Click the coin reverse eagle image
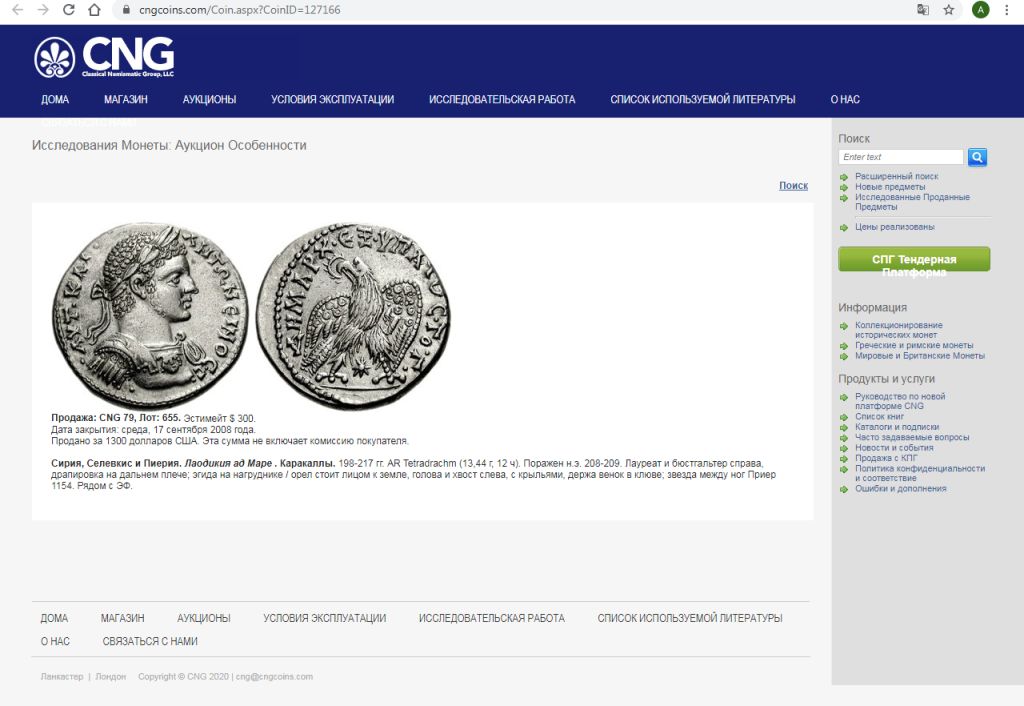 click(x=353, y=316)
